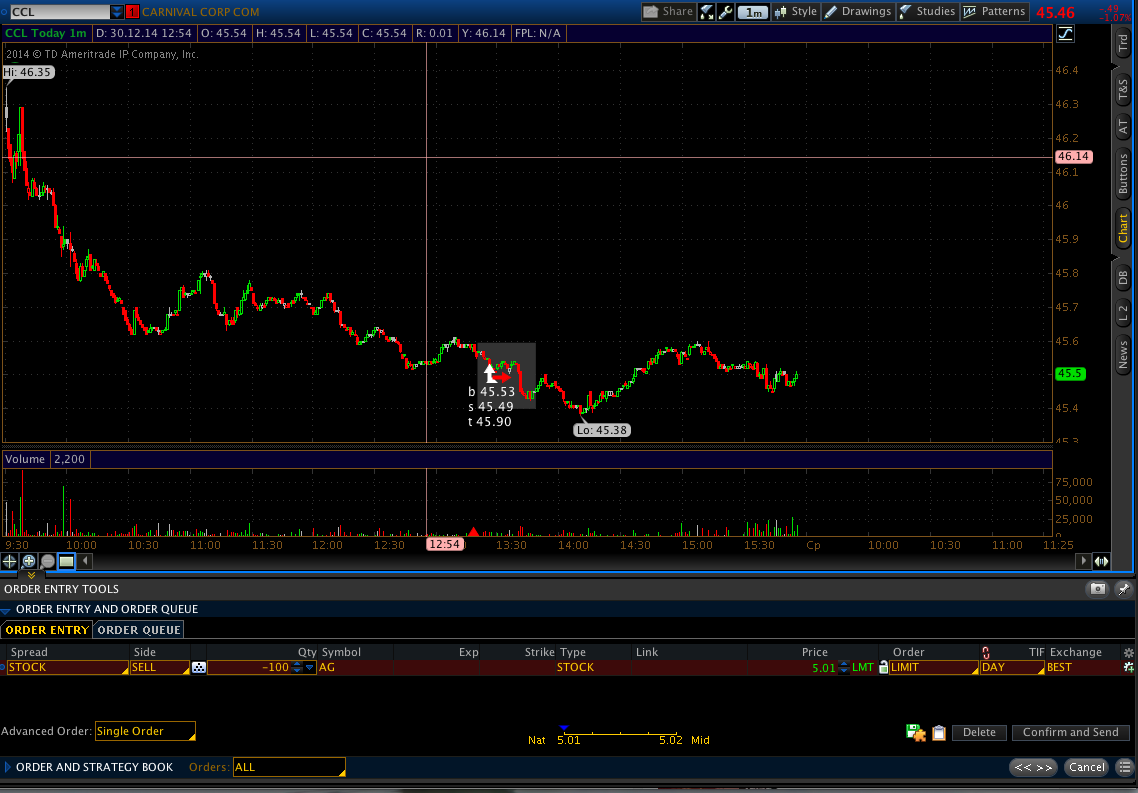The width and height of the screenshot is (1138, 793).
Task: Click the price slider between Nat and Mid
Action: (x=621, y=733)
